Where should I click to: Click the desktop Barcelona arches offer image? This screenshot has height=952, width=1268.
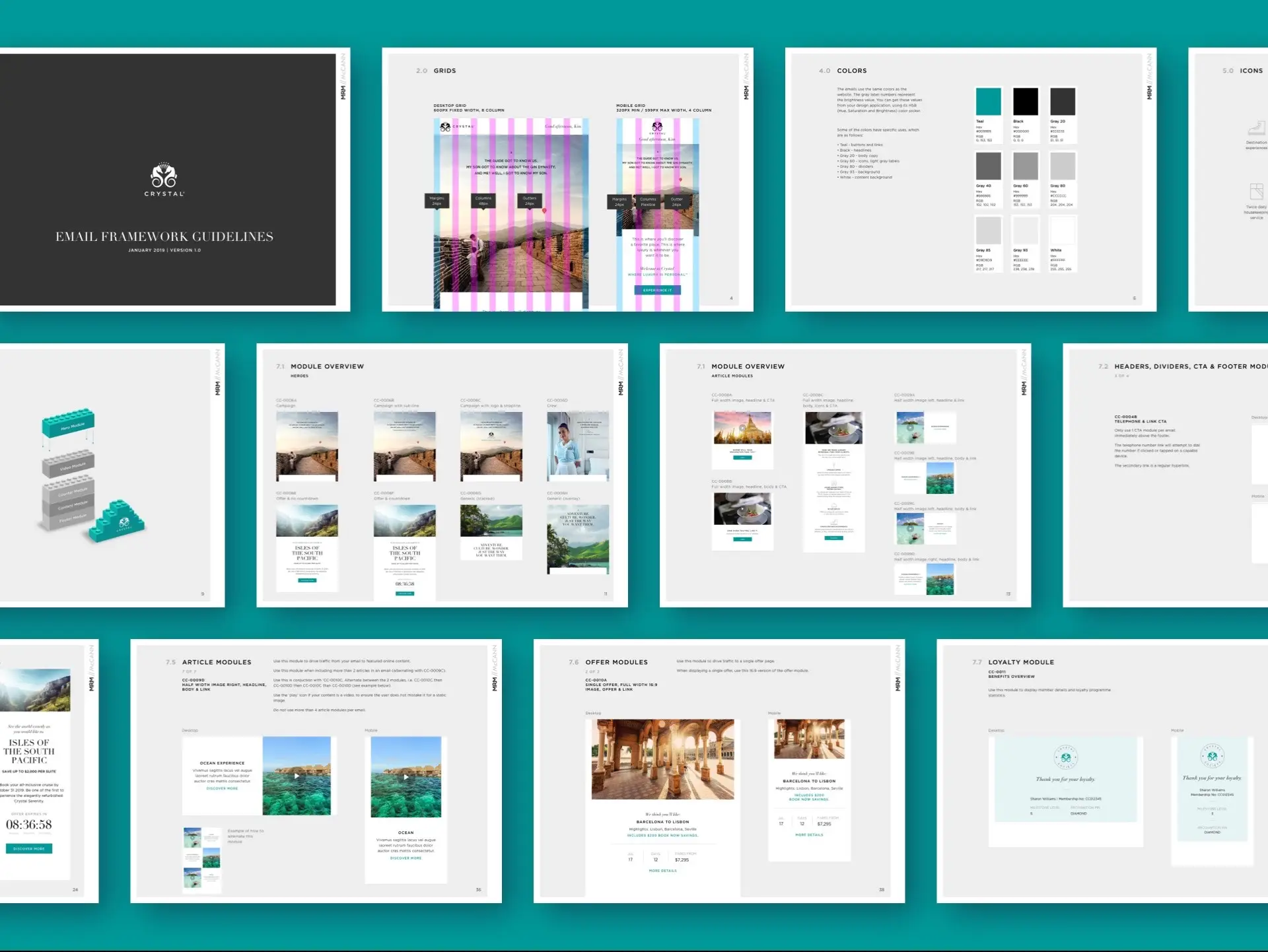pos(662,759)
